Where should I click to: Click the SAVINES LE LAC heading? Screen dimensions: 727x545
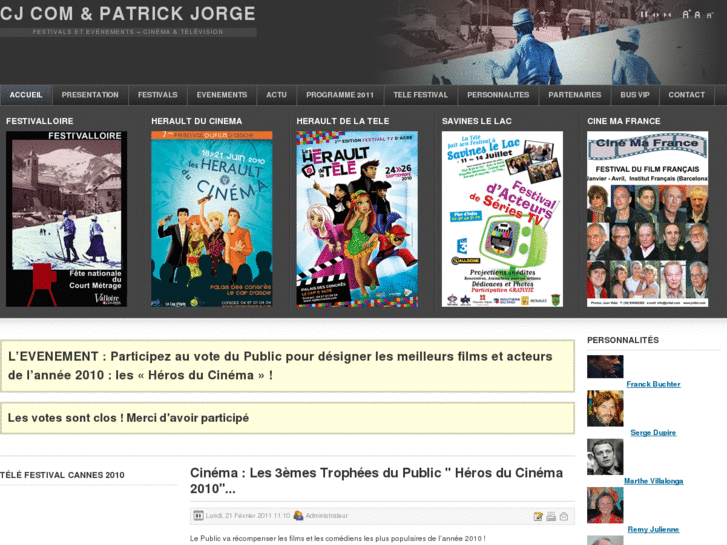tap(477, 121)
